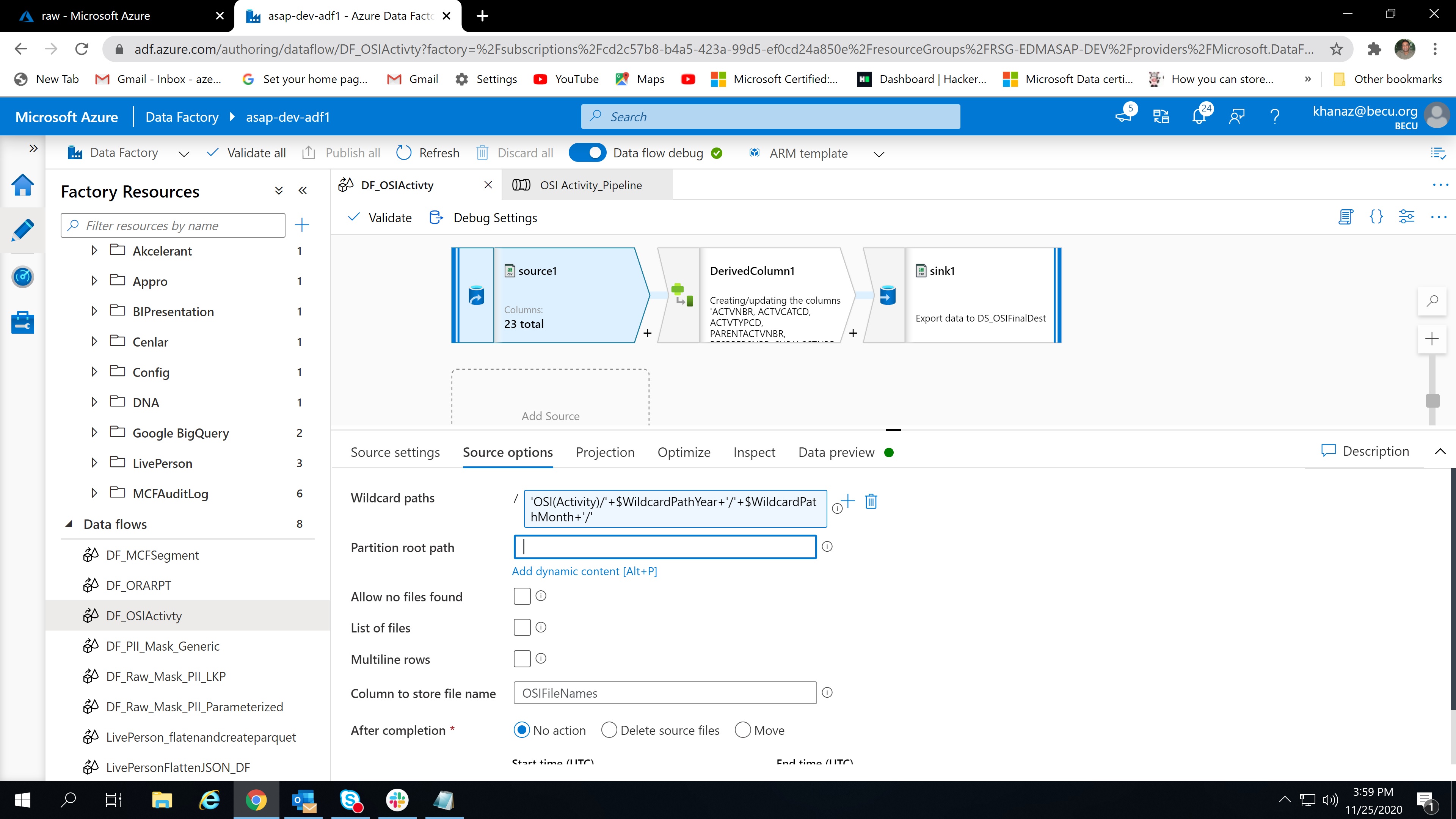This screenshot has width=1456, height=819.
Task: Switch to Inspect tab
Action: pyautogui.click(x=754, y=452)
